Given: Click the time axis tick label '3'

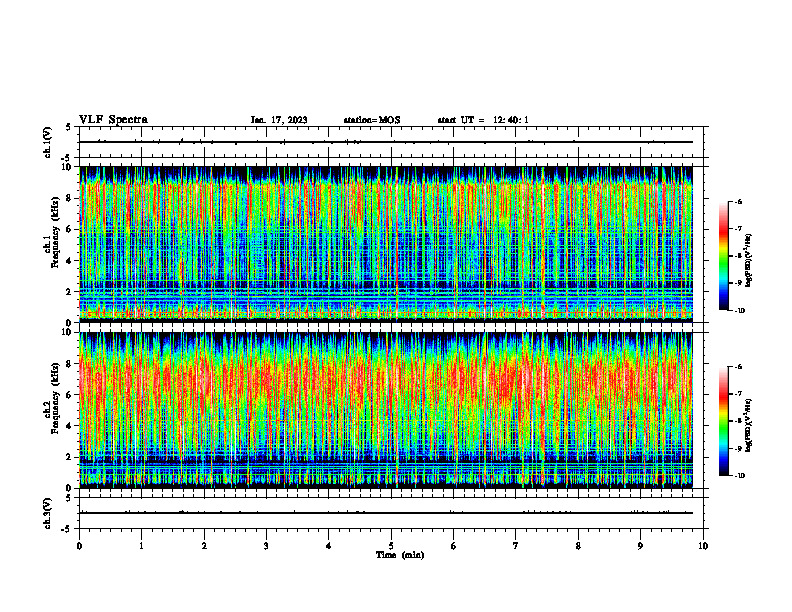Looking at the screenshot, I should (x=266, y=546).
